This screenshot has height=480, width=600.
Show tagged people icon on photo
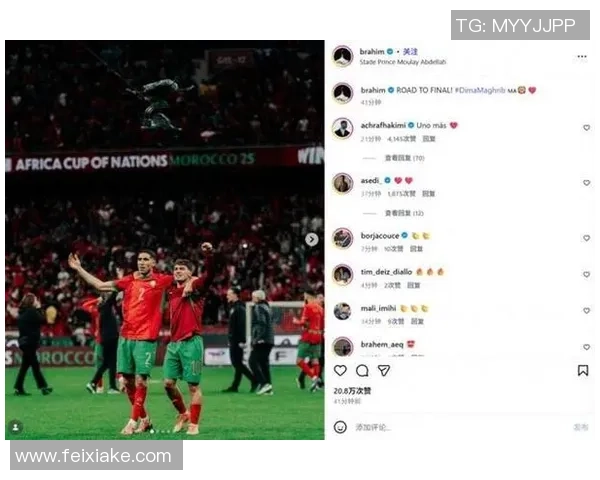[16, 427]
